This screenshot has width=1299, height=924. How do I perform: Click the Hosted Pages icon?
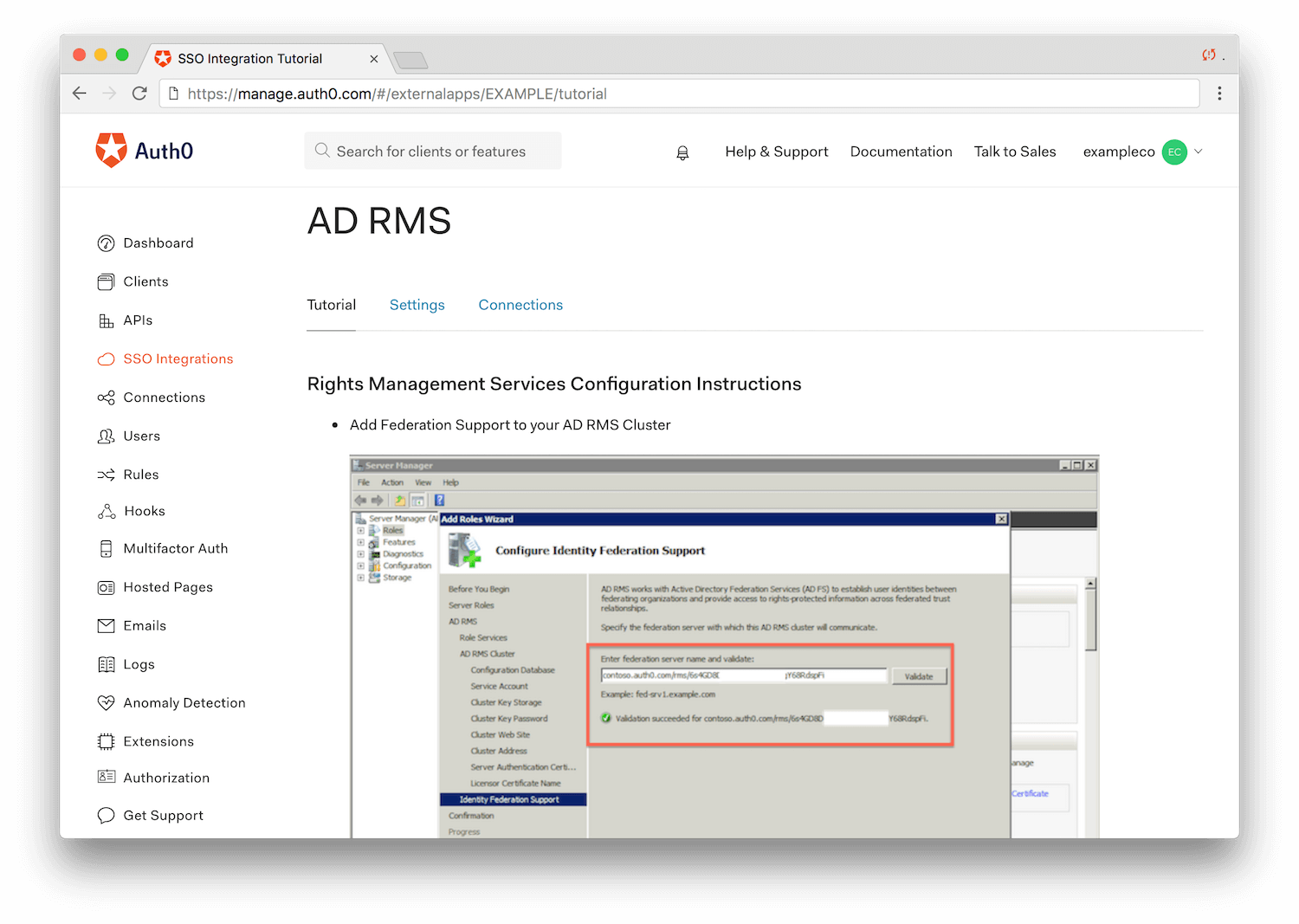(x=106, y=587)
